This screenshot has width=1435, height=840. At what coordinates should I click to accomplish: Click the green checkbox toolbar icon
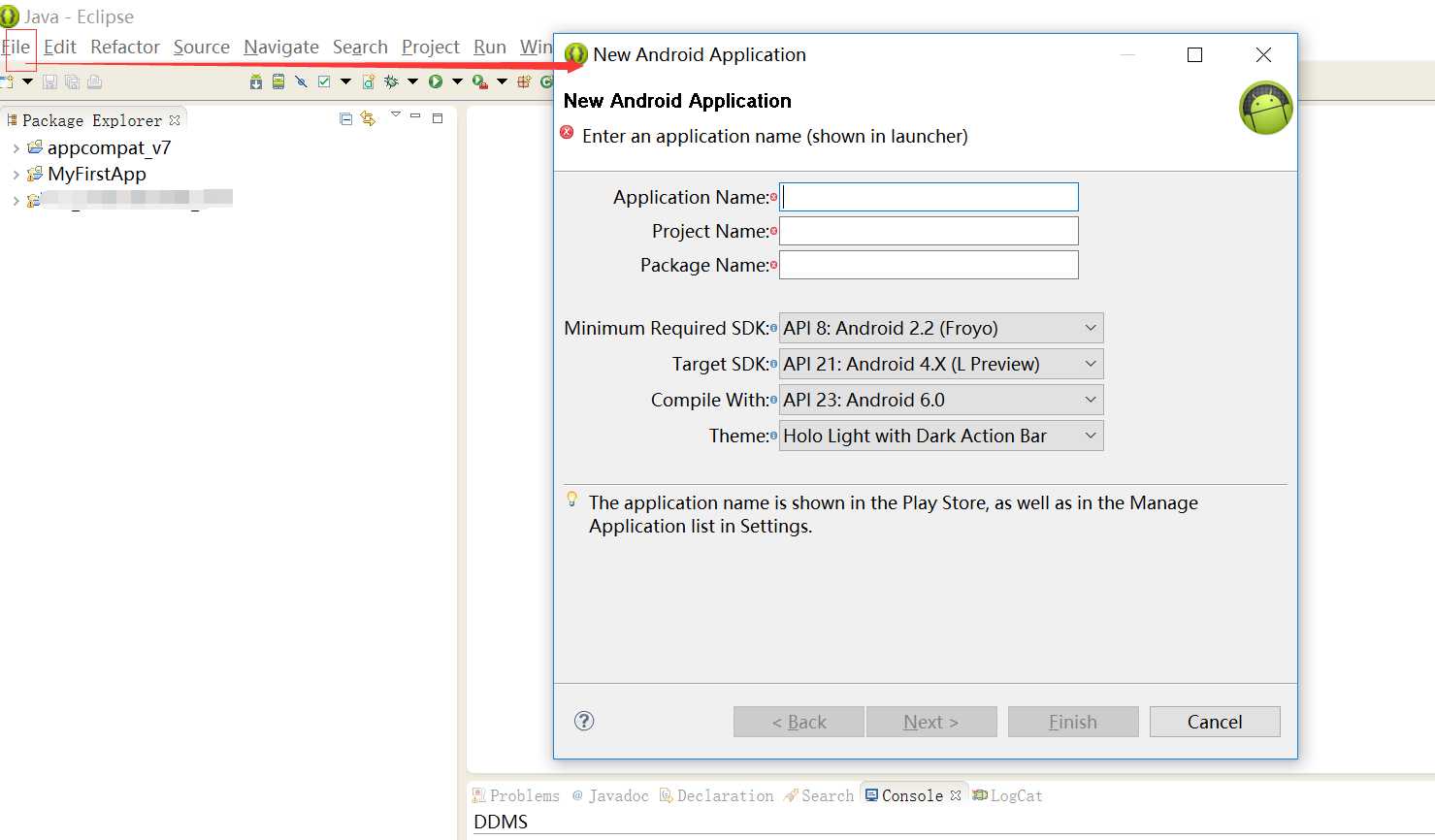tap(324, 82)
